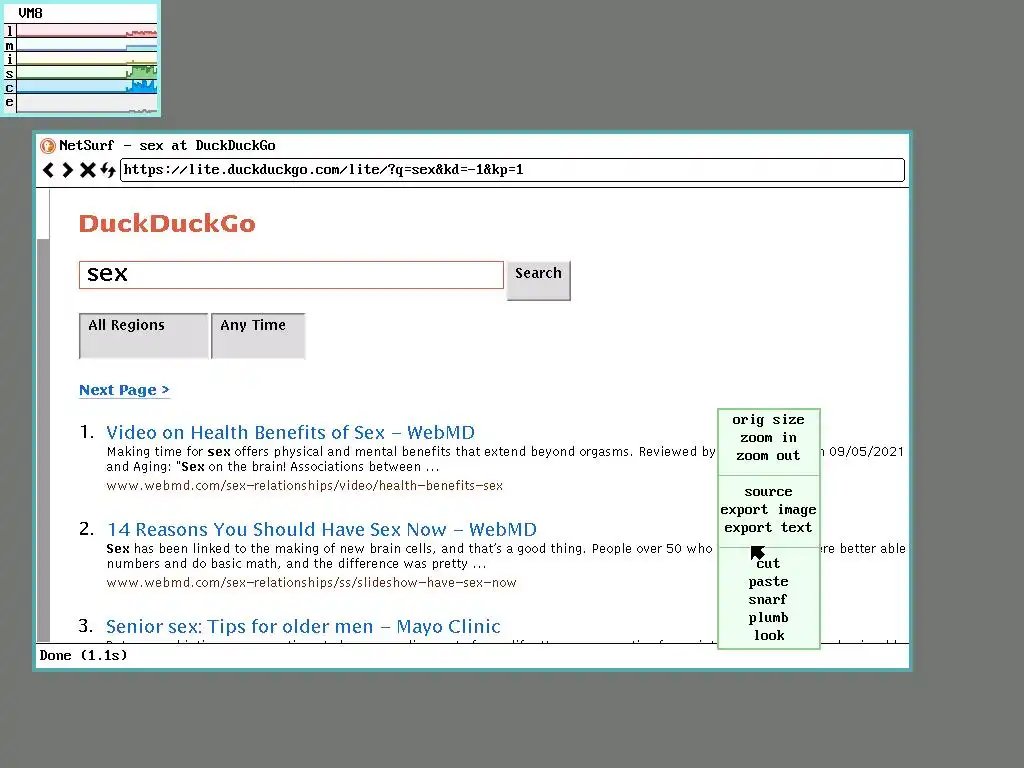The width and height of the screenshot is (1024, 768).
Task: Click the 'm' graph row in VM8 stats
Action: (x=81, y=45)
